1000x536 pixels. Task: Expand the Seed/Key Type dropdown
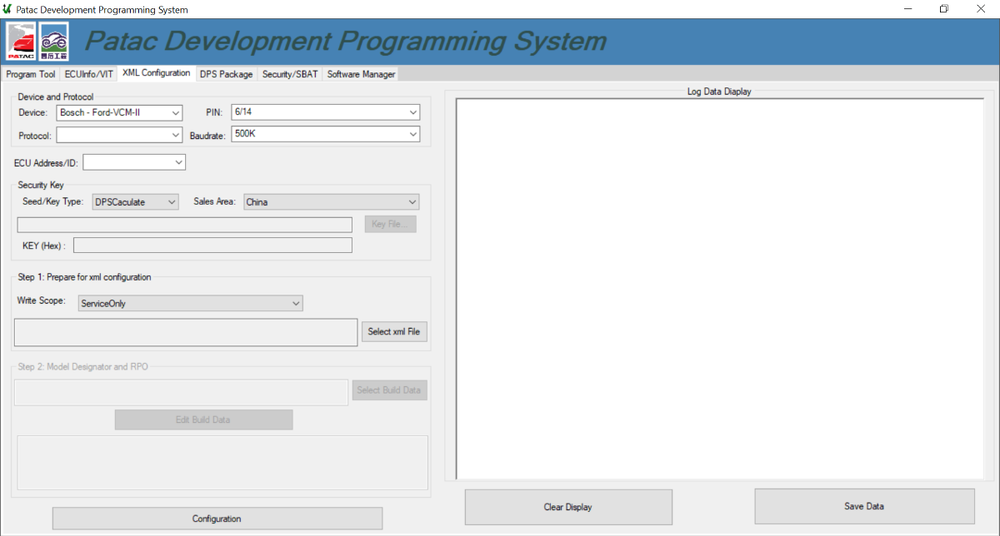click(x=135, y=202)
